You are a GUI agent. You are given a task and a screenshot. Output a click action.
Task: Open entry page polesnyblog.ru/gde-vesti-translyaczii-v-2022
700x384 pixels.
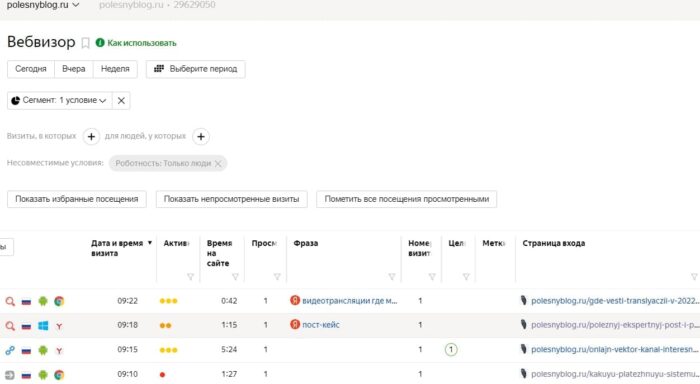point(615,301)
